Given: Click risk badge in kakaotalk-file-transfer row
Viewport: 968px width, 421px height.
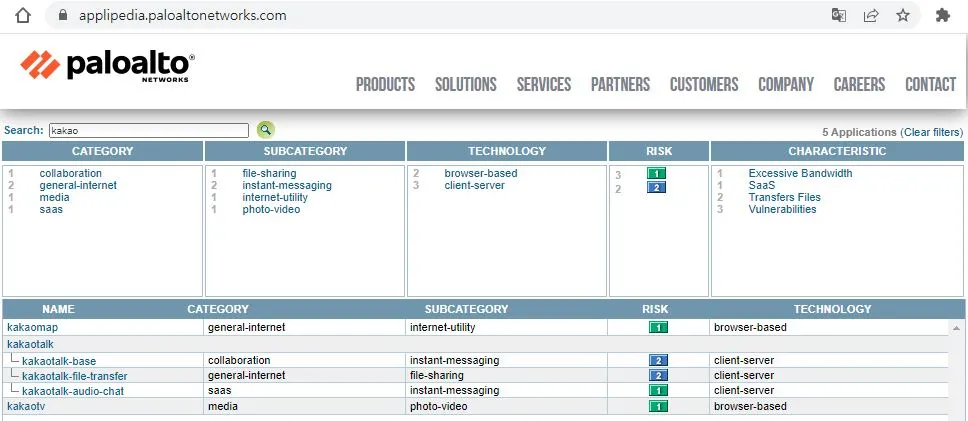Looking at the screenshot, I should point(658,375).
